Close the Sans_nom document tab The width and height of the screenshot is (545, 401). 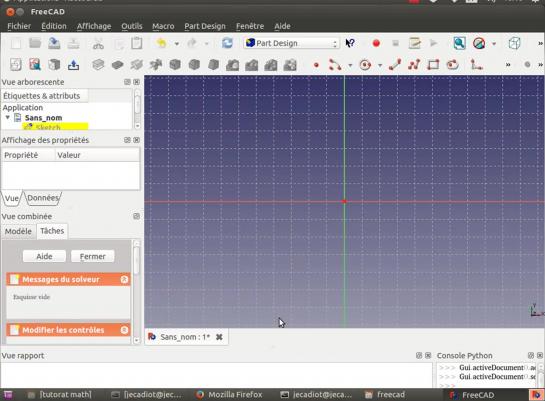[219, 337]
